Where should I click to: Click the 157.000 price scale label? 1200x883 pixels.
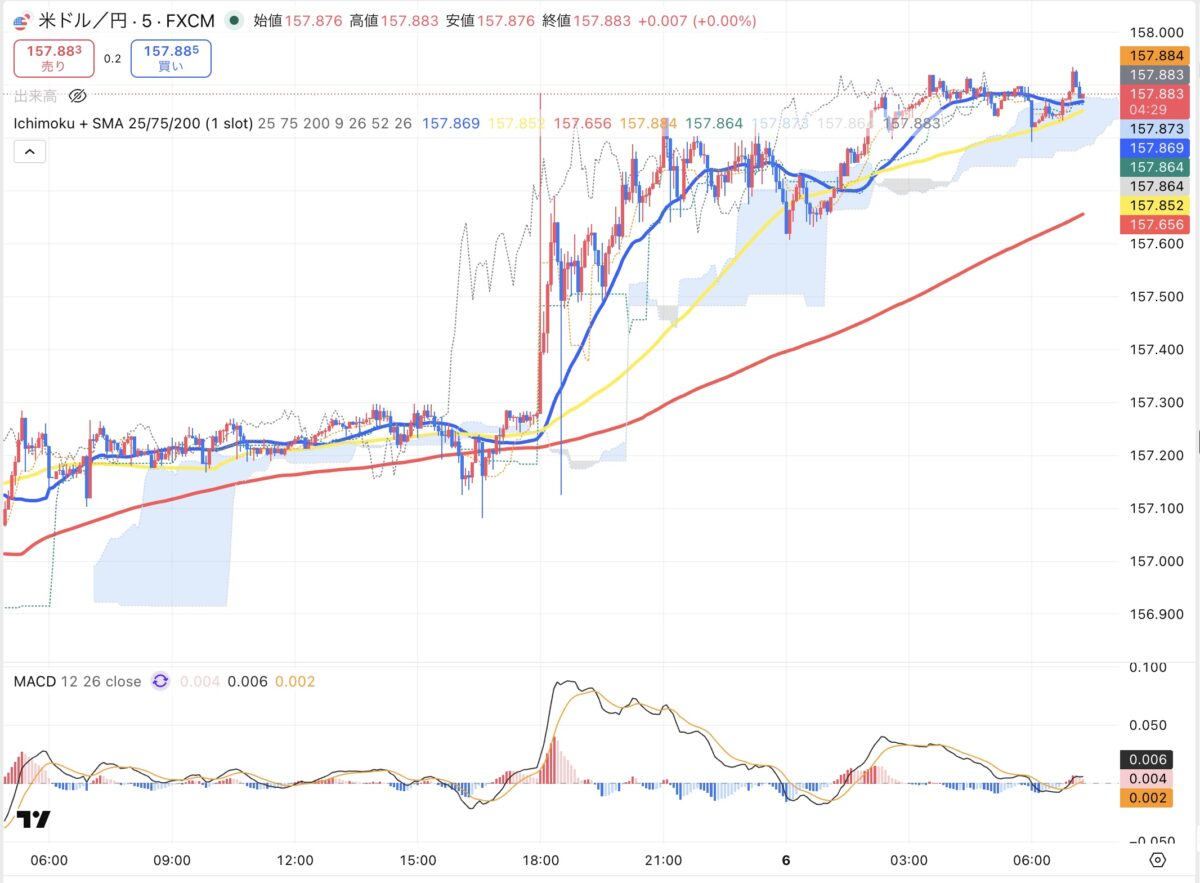[1157, 561]
